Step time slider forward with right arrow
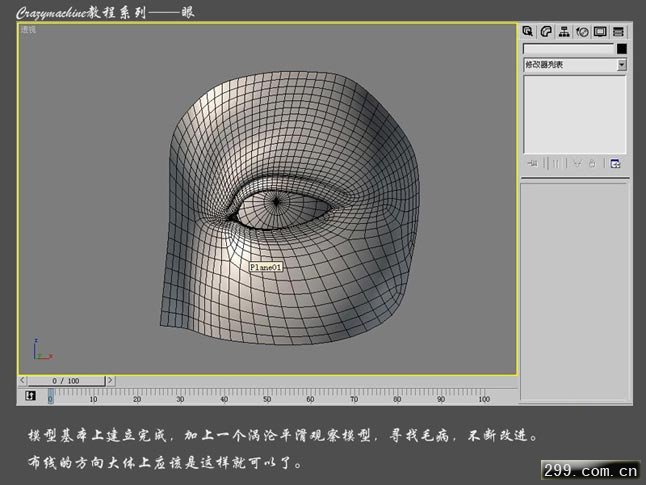The image size is (646, 485). point(110,380)
